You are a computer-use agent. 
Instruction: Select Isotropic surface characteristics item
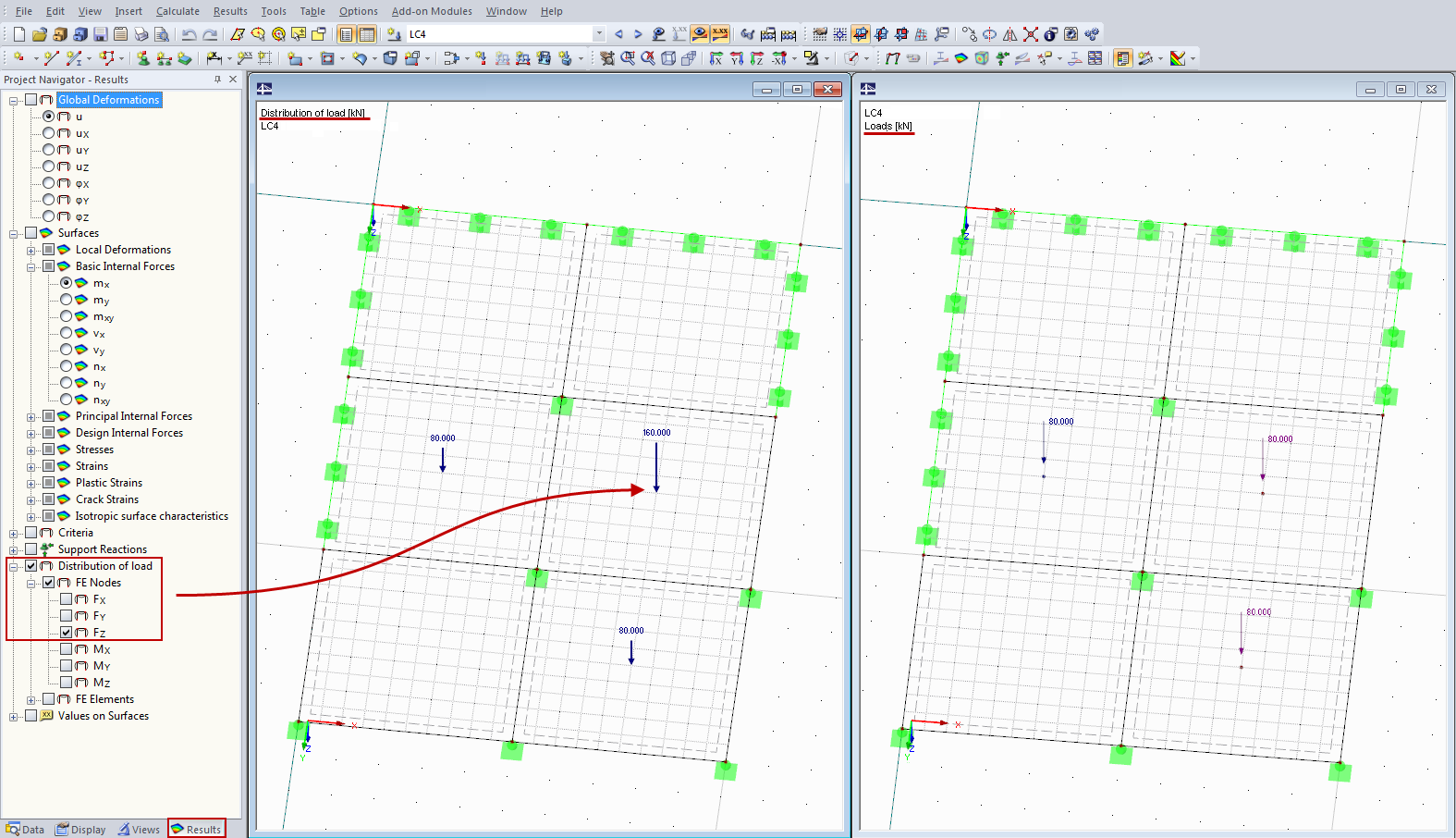point(152,516)
